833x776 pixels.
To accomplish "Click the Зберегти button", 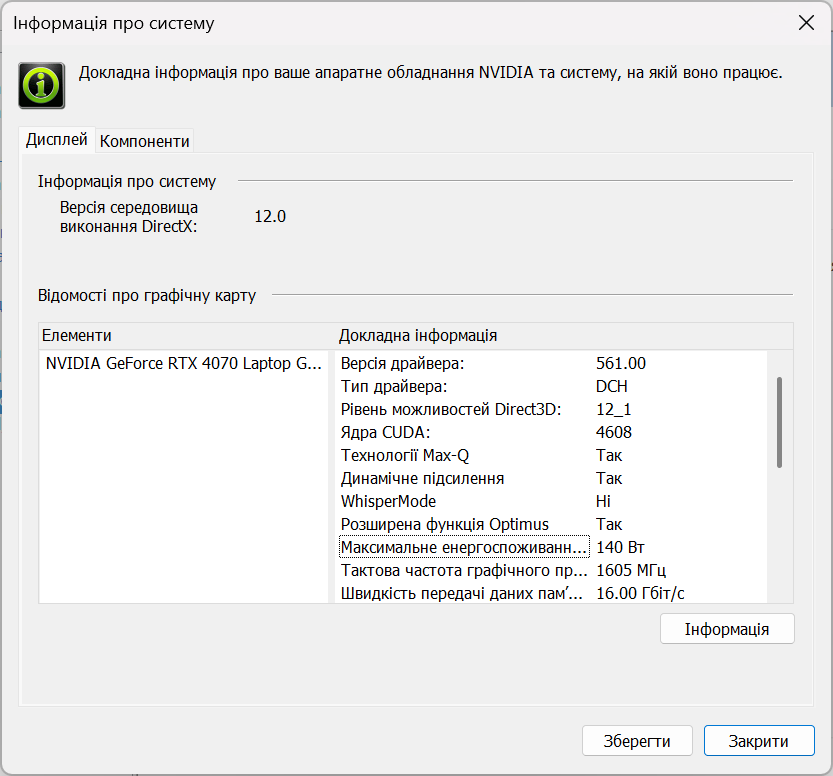I will click(637, 740).
